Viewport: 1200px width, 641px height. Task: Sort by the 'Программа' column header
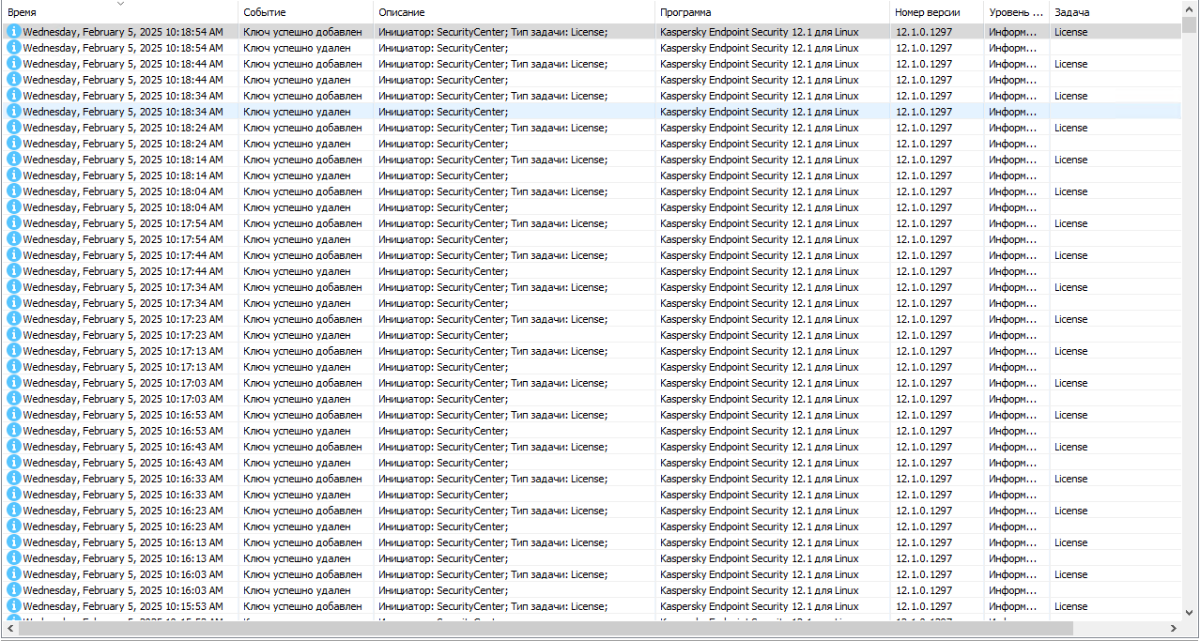[773, 12]
